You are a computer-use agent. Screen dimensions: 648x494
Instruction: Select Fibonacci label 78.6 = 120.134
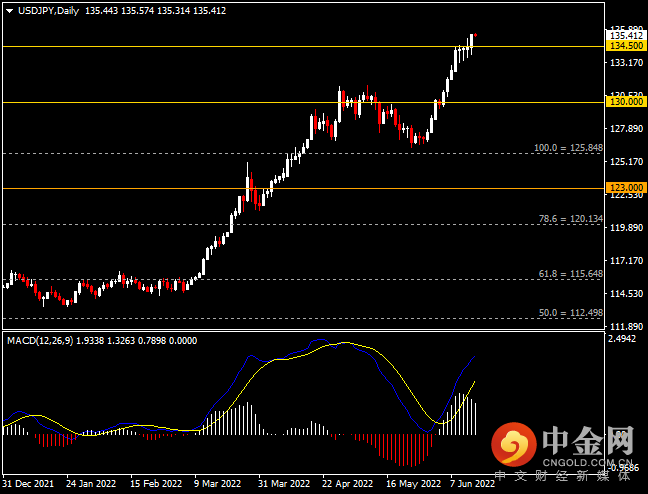pos(571,219)
